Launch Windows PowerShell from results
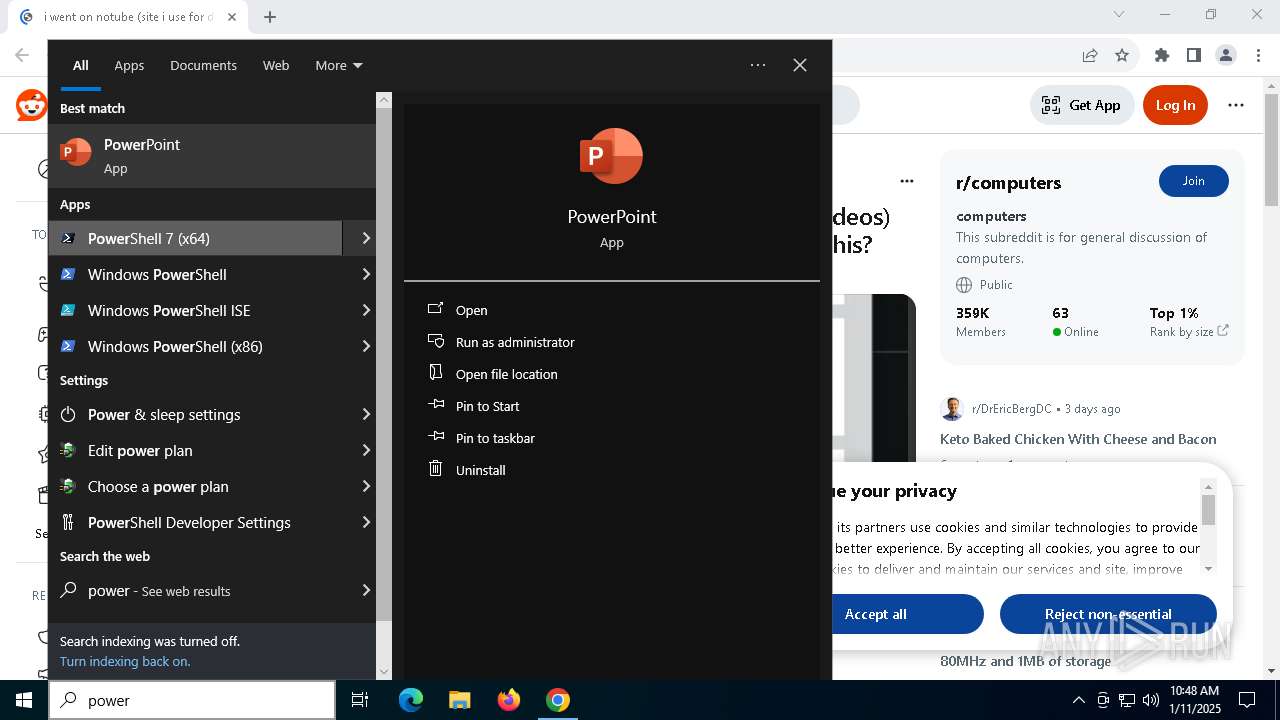Screen dimensions: 1280x720 (196, 274)
